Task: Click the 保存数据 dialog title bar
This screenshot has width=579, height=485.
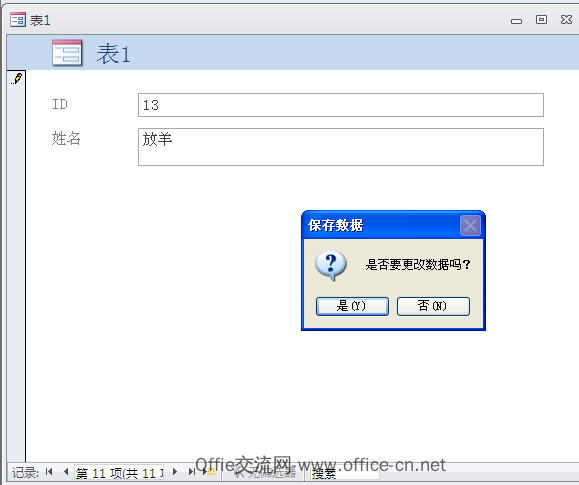Action: click(381, 225)
